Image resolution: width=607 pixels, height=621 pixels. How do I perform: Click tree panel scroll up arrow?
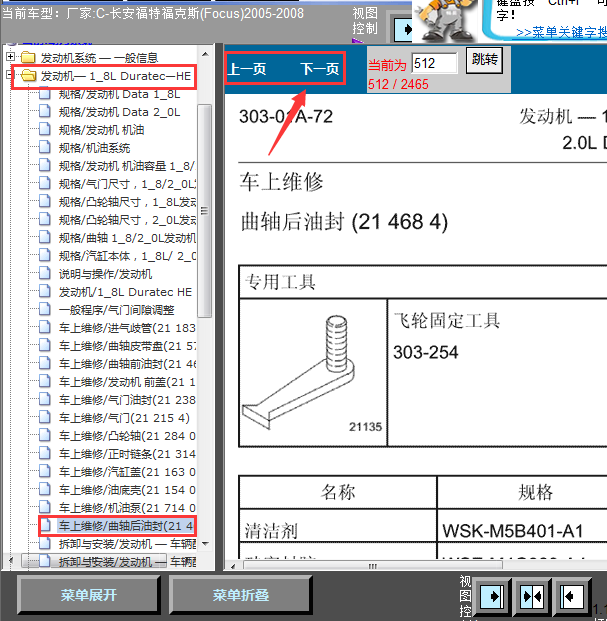[x=205, y=54]
